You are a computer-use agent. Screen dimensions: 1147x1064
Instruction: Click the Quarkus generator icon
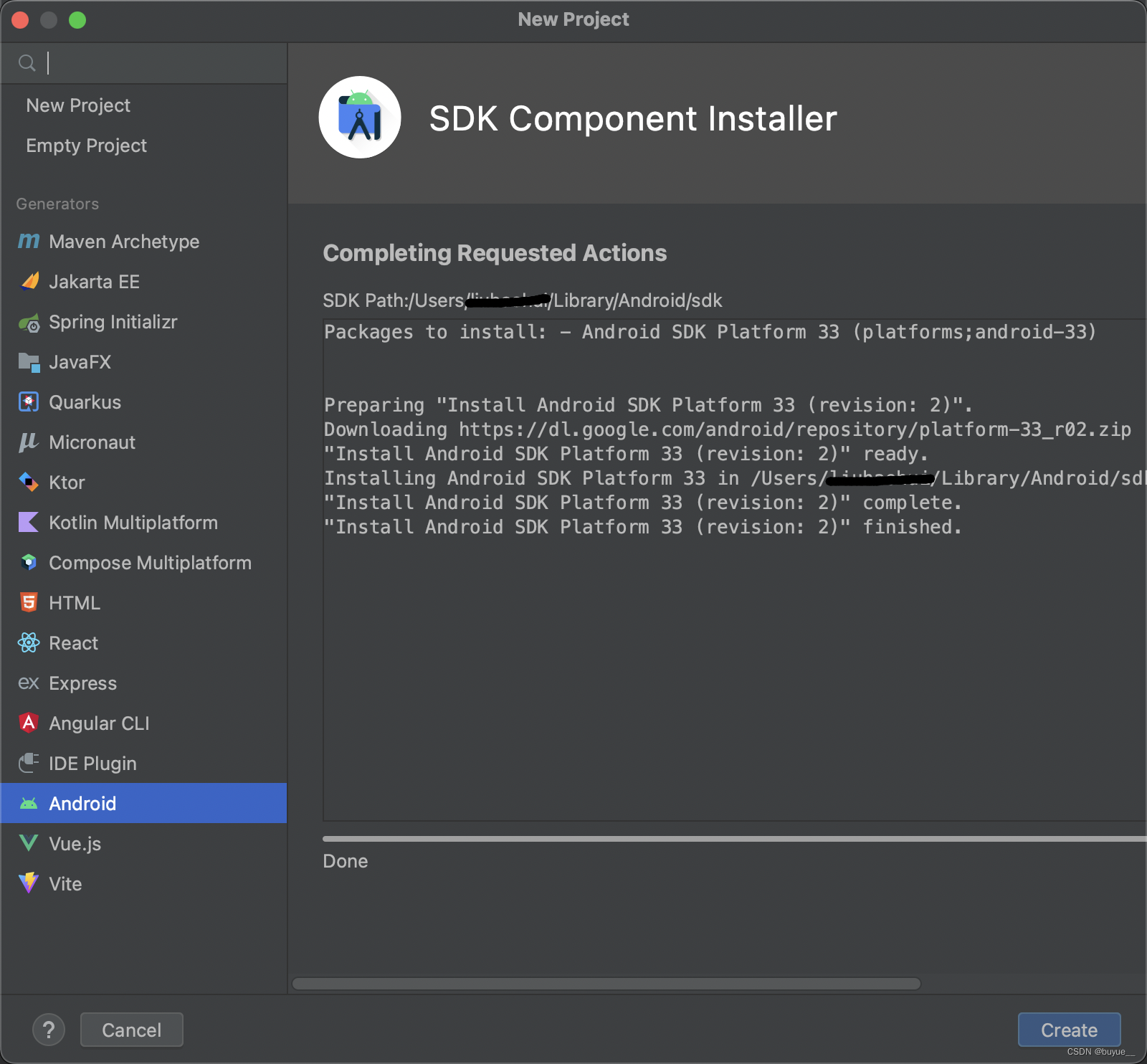pos(29,402)
